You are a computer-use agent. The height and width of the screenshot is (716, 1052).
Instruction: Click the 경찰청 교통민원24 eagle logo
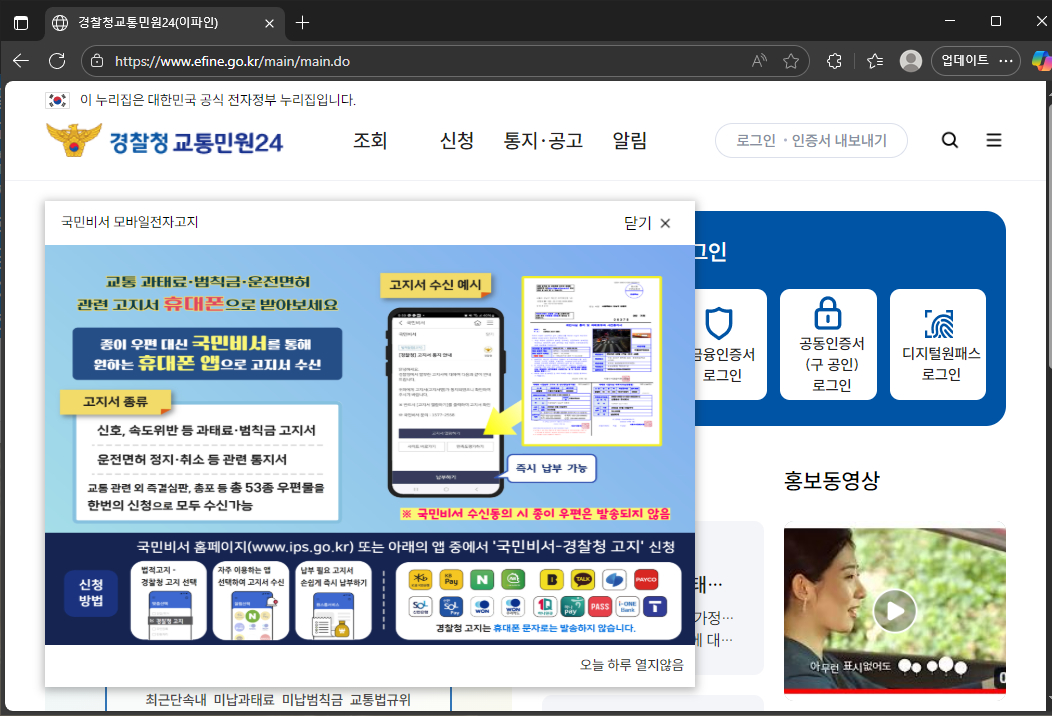click(74, 140)
